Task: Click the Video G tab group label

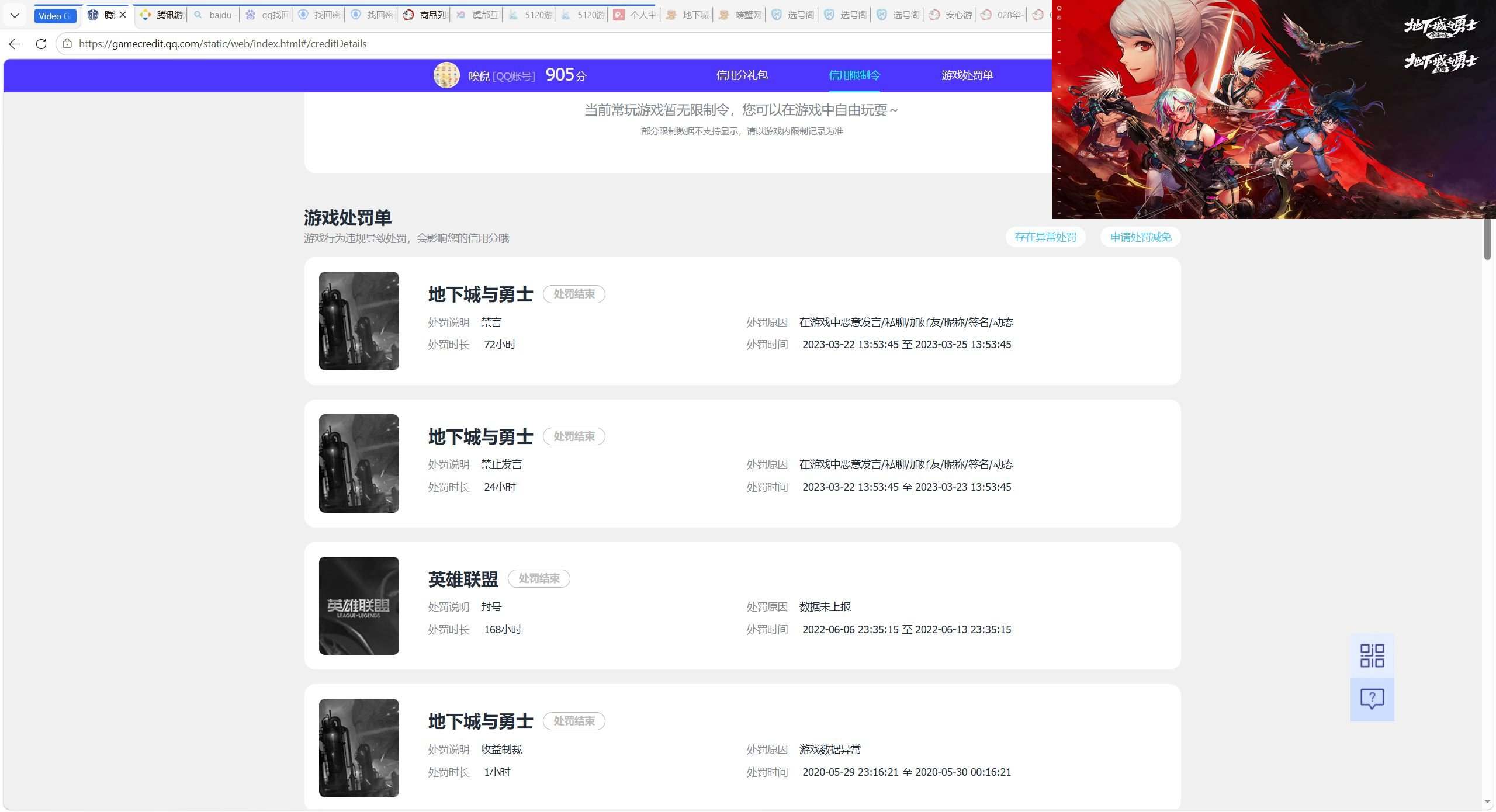Action: [54, 16]
